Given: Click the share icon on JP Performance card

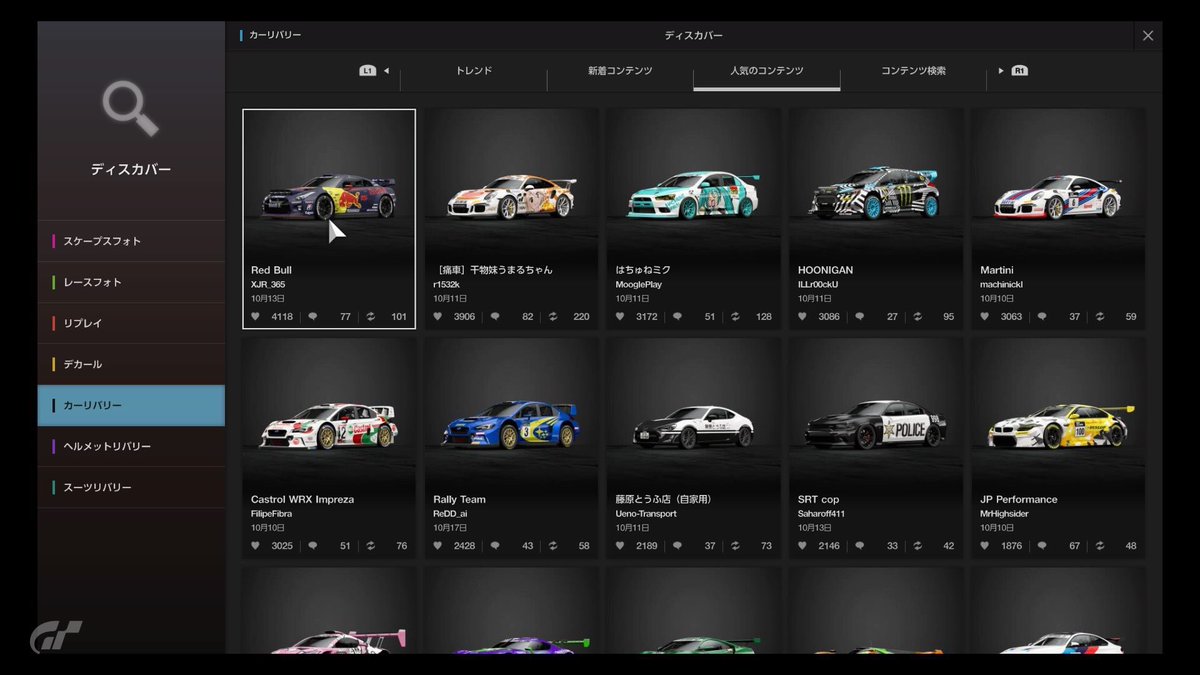Looking at the screenshot, I should pyautogui.click(x=1098, y=546).
